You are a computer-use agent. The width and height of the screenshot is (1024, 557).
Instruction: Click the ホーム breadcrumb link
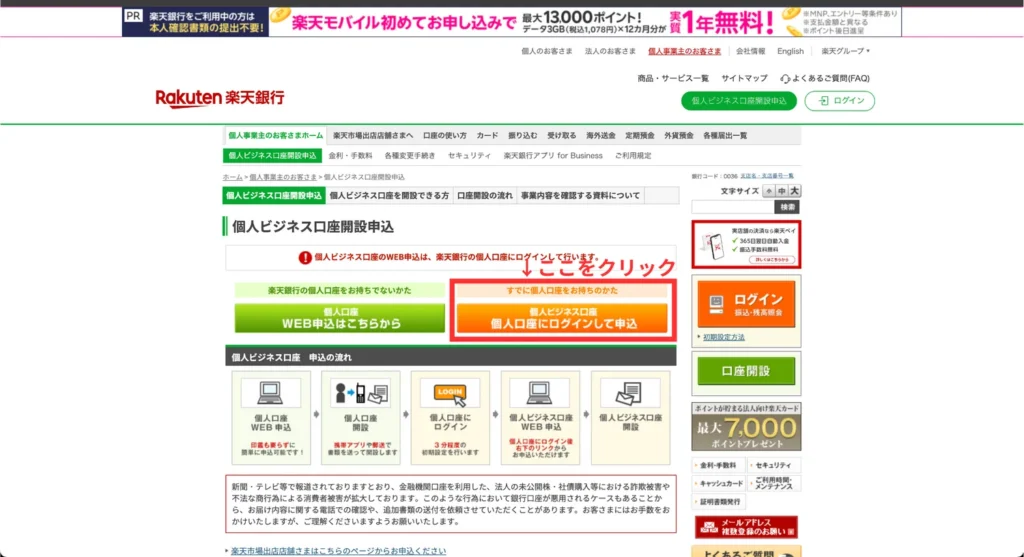coord(232,177)
